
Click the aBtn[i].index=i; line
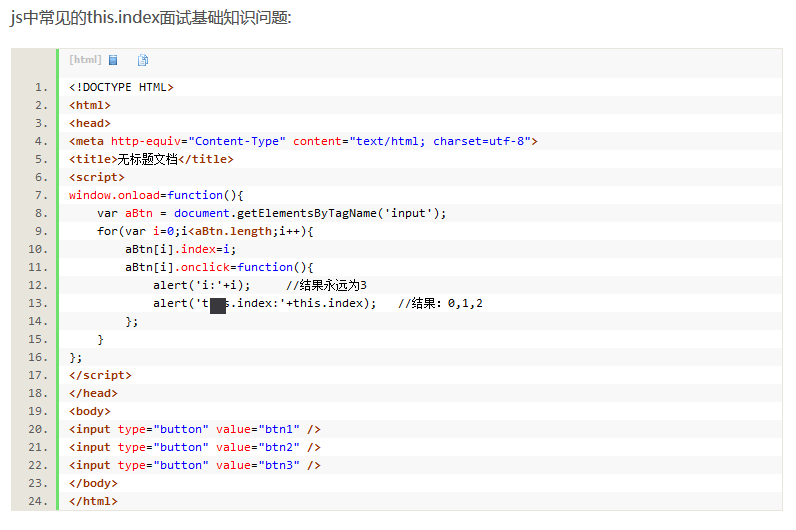[180, 249]
